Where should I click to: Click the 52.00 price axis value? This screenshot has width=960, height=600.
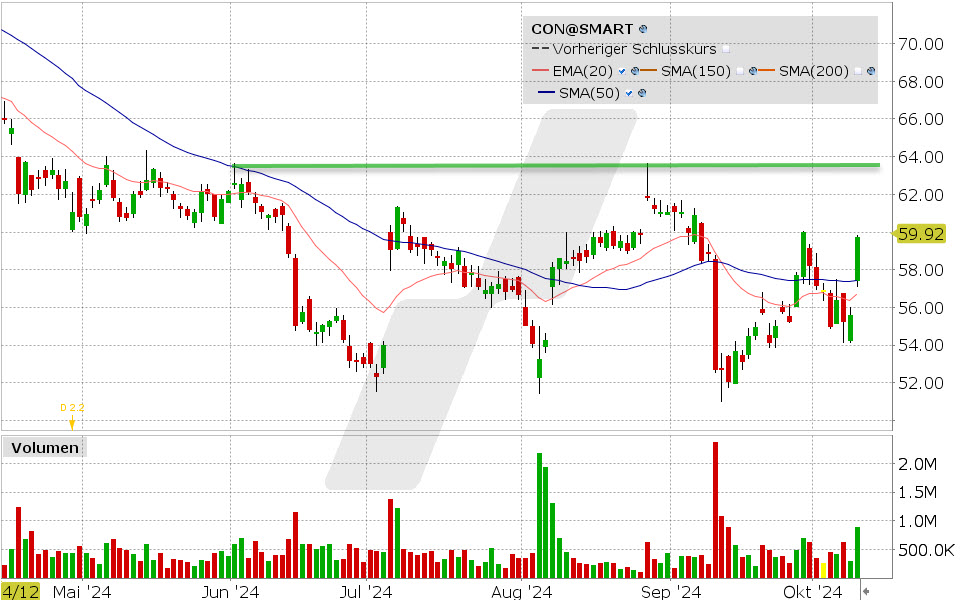pyautogui.click(x=921, y=383)
